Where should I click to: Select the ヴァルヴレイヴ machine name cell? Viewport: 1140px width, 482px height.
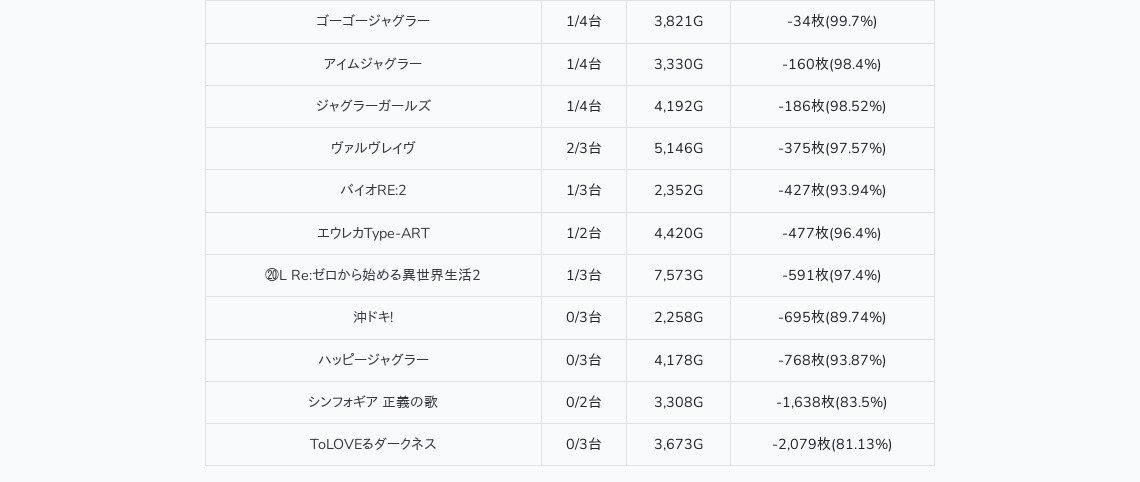[373, 148]
